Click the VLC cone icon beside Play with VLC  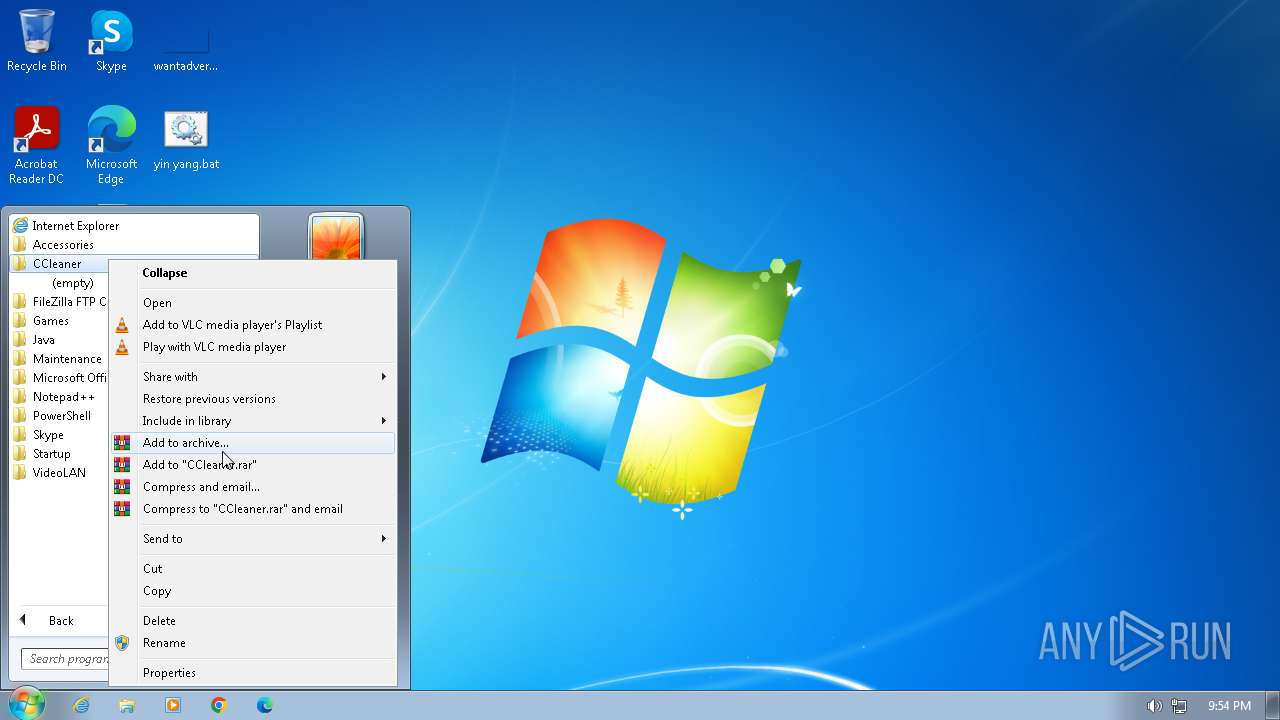point(122,347)
